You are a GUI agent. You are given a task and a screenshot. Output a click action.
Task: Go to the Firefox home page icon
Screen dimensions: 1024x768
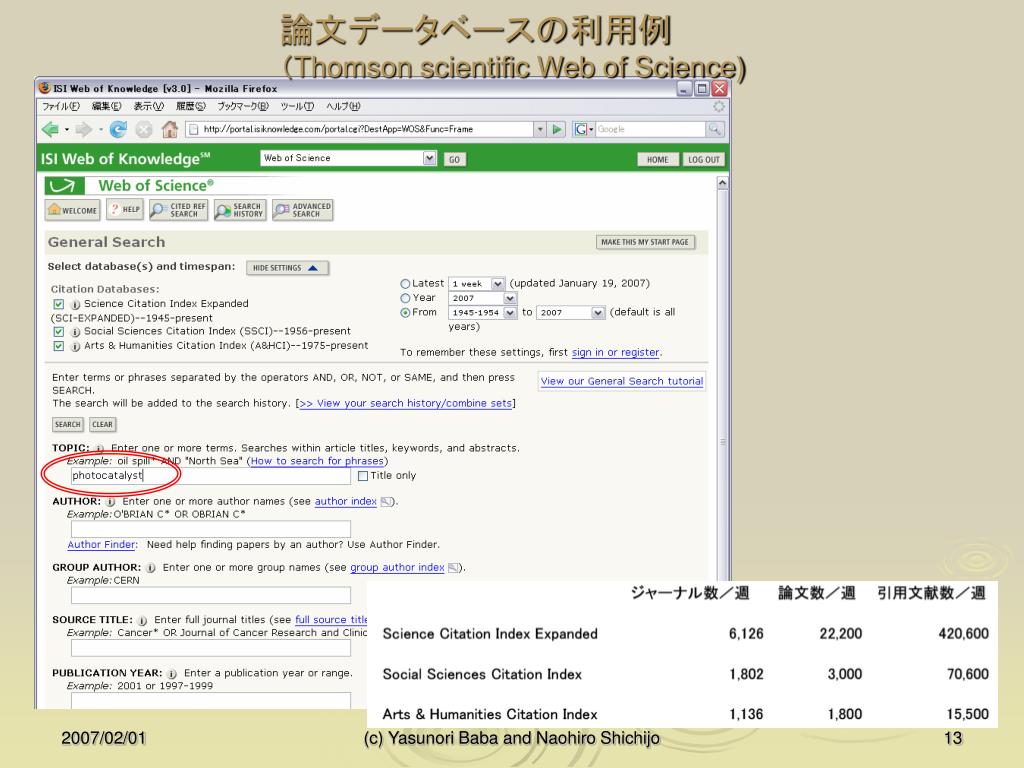170,129
